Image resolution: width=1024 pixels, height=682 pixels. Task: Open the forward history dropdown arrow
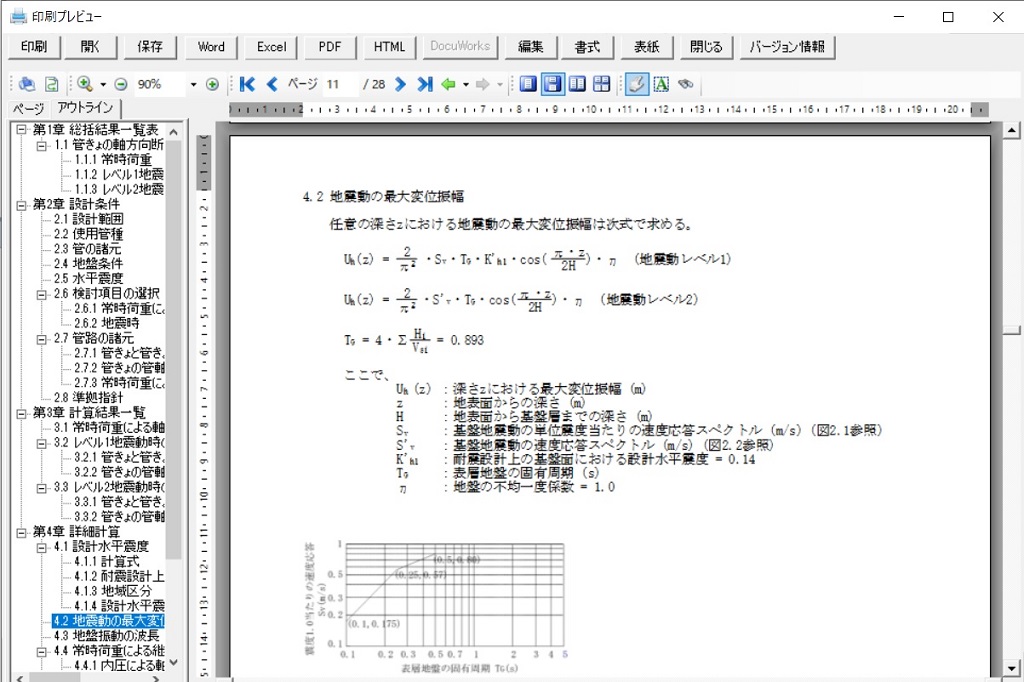click(x=500, y=85)
